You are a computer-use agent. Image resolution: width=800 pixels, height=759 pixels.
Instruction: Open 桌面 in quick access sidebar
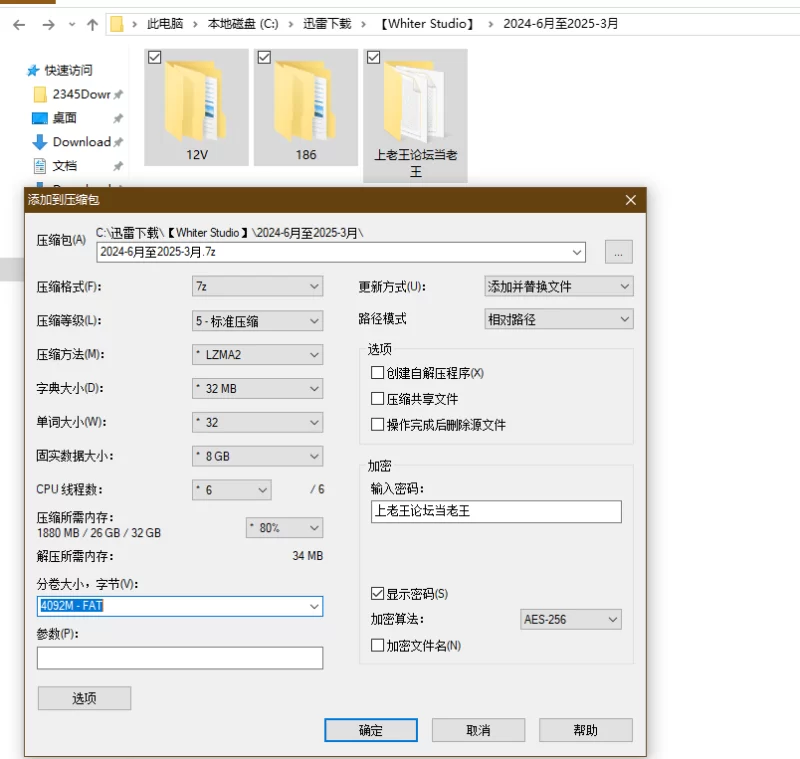[x=64, y=118]
